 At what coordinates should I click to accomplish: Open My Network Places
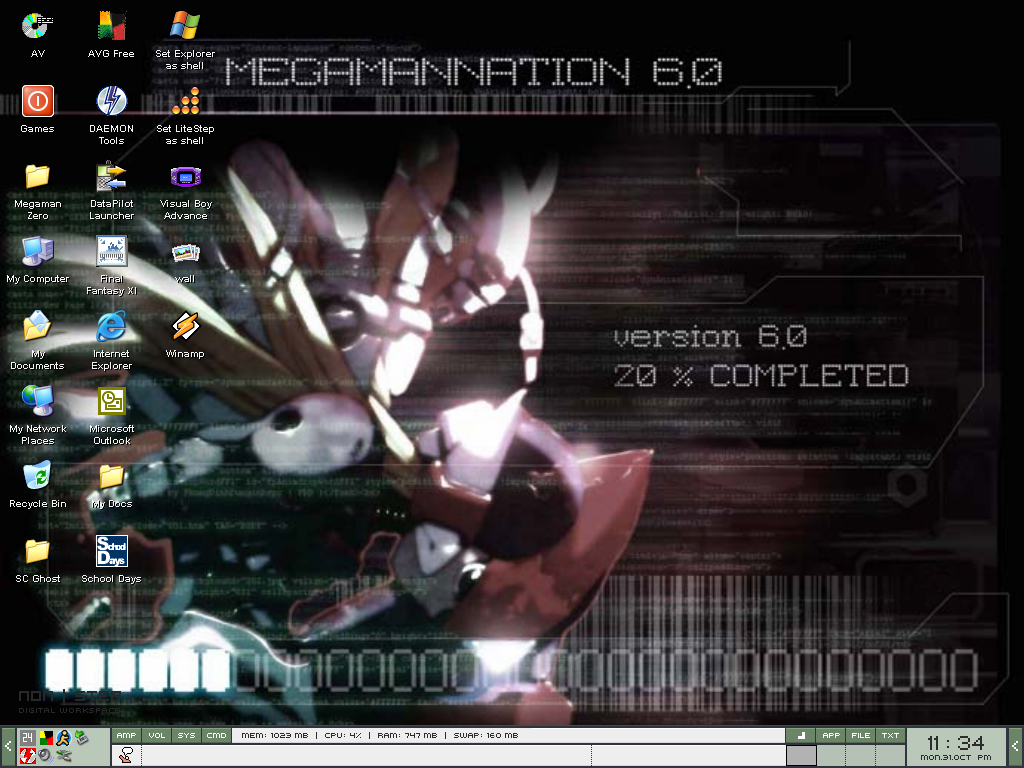(37, 416)
